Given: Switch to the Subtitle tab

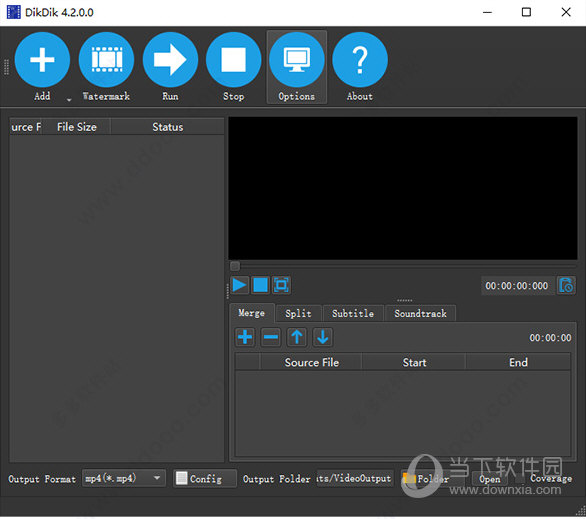Looking at the screenshot, I should pos(353,313).
